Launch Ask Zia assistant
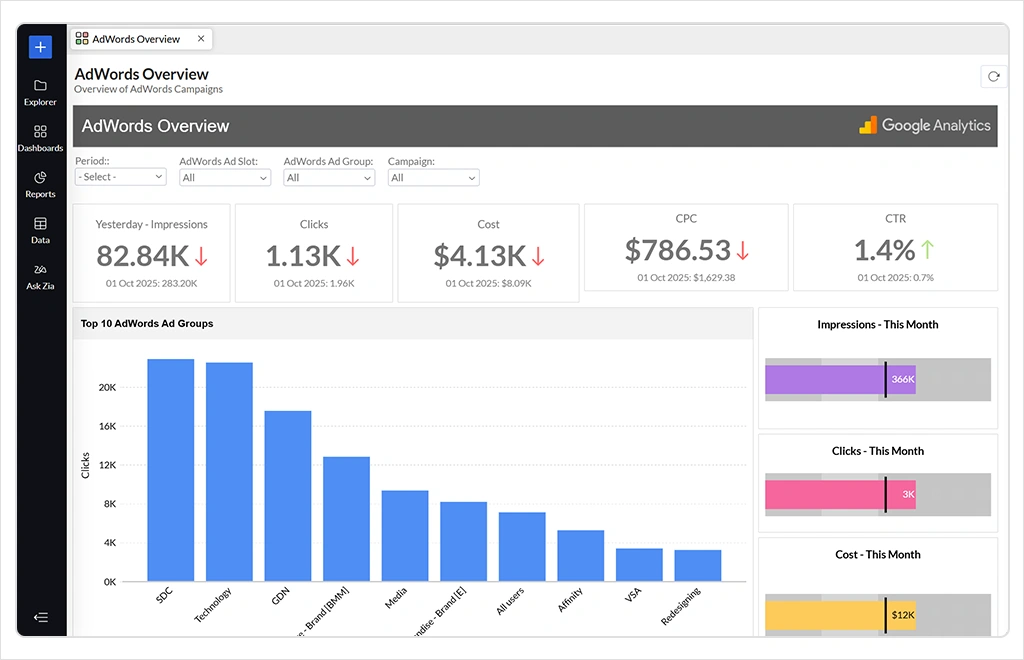Image resolution: width=1024 pixels, height=660 pixels. [40, 270]
